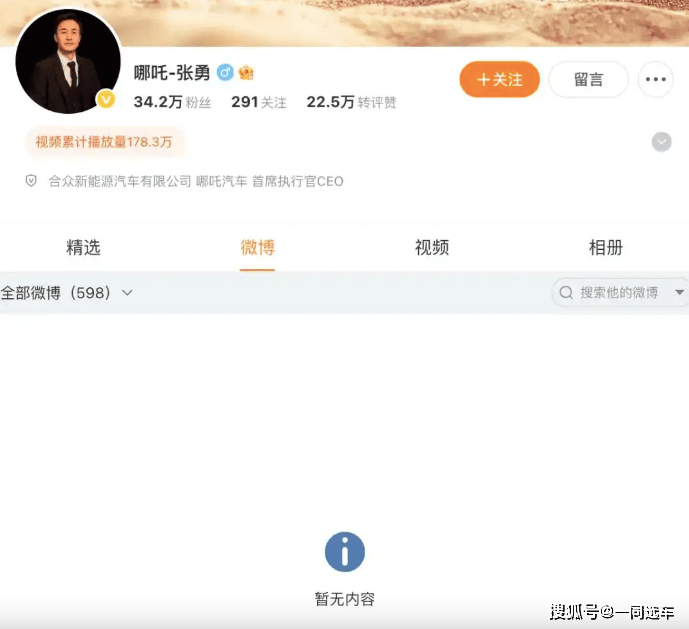The height and width of the screenshot is (629, 689).
Task: Click the shield verification icon beside company info
Action: (x=31, y=181)
